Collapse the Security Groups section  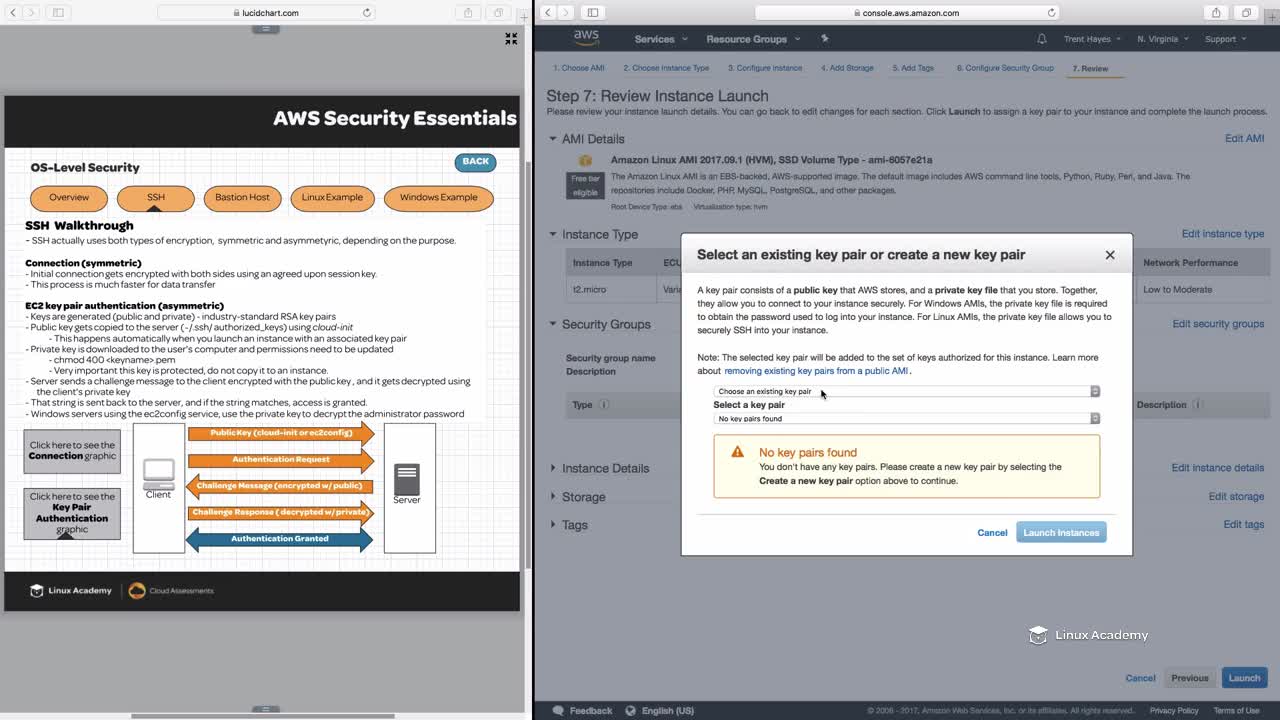tap(553, 324)
